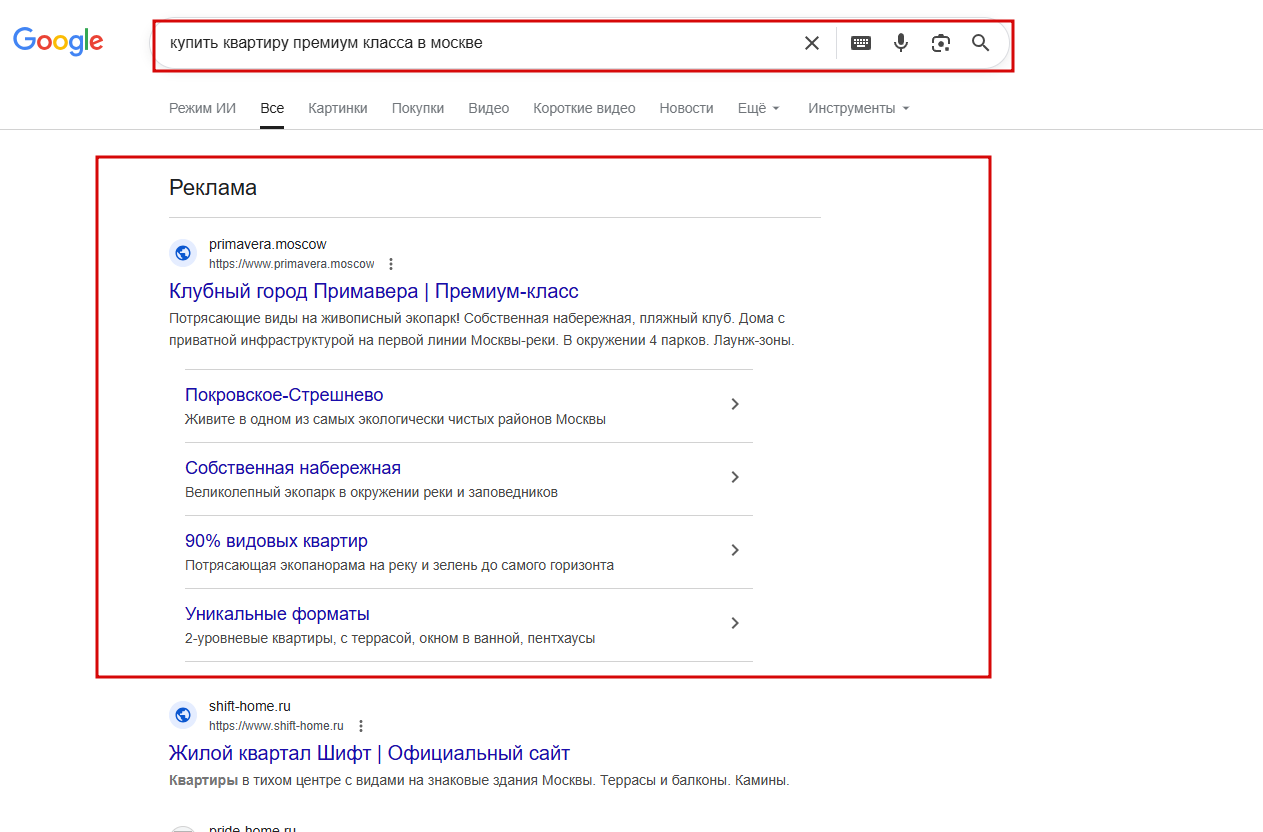Image resolution: width=1263 pixels, height=832 pixels.
Task: Click description 'Живите в одном из самых экологически'
Action: tap(395, 419)
